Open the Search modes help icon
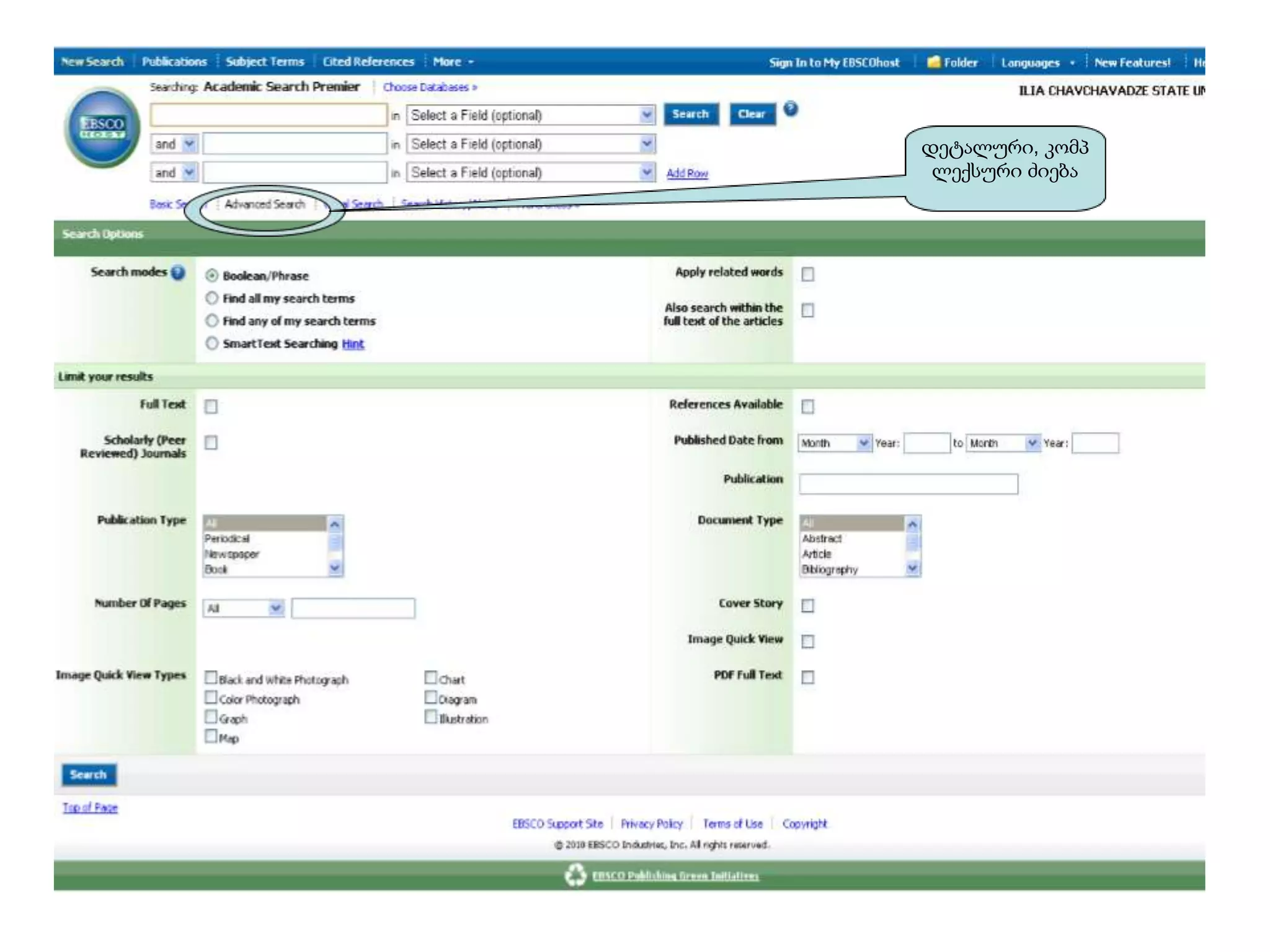The height and width of the screenshot is (952, 1270). click(179, 273)
